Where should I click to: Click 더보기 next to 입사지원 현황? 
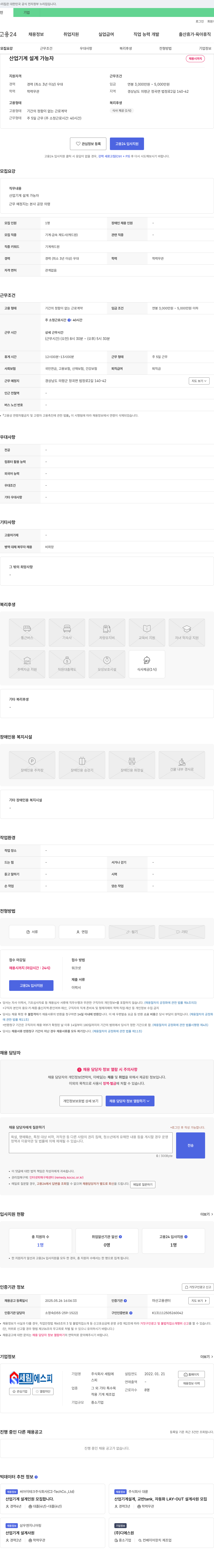pyautogui.click(x=207, y=1214)
